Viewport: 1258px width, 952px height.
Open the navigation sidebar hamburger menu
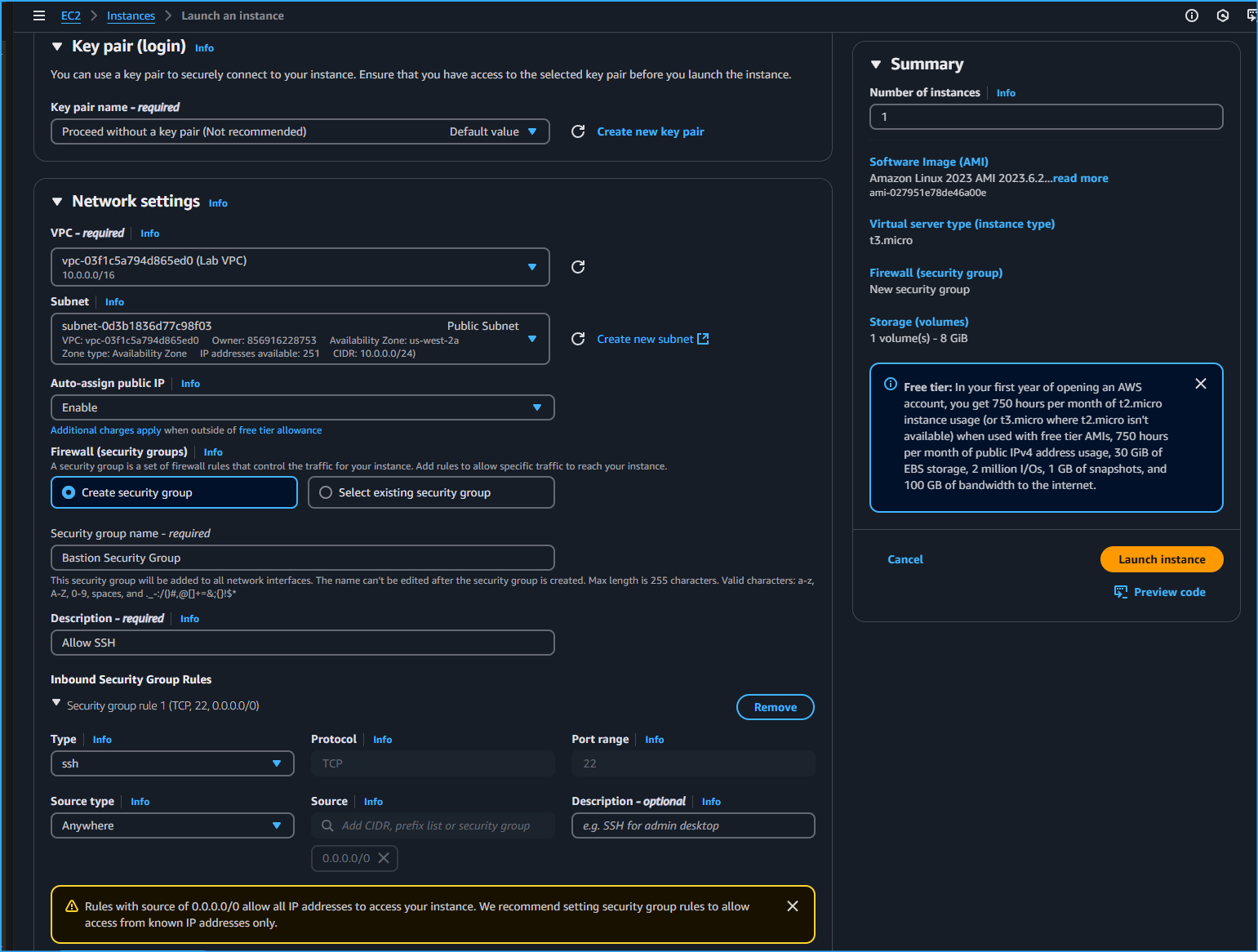38,15
